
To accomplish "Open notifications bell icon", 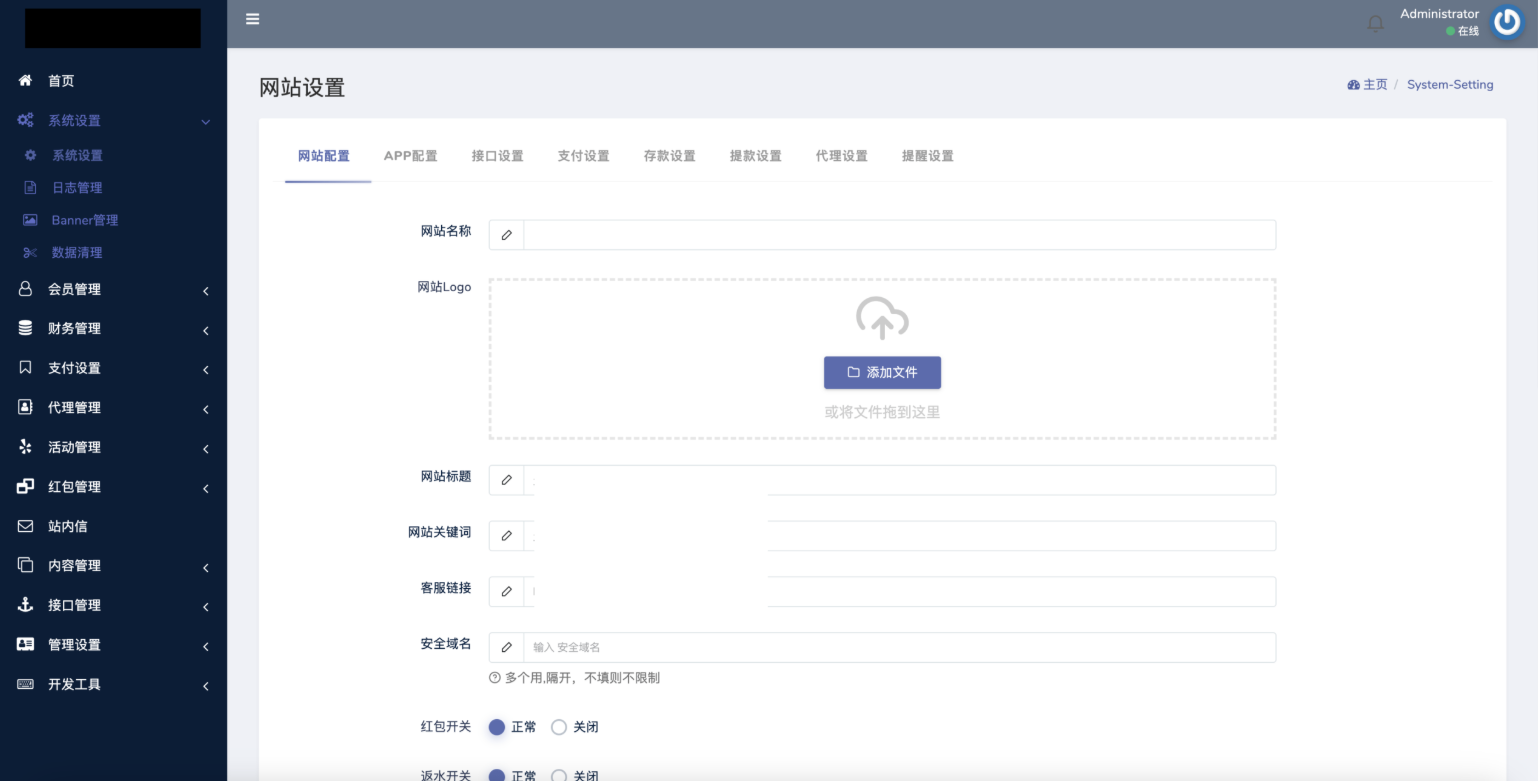I will (x=1376, y=23).
